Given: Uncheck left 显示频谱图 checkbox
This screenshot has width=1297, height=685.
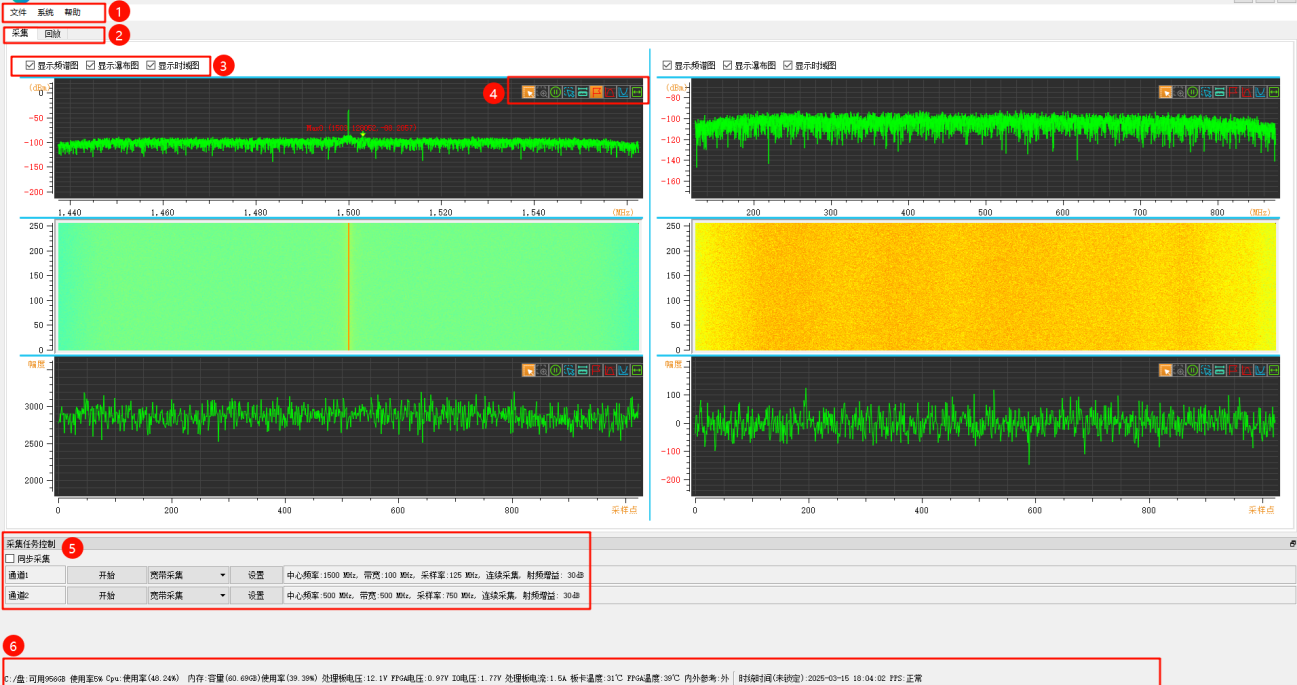Looking at the screenshot, I should (30, 66).
